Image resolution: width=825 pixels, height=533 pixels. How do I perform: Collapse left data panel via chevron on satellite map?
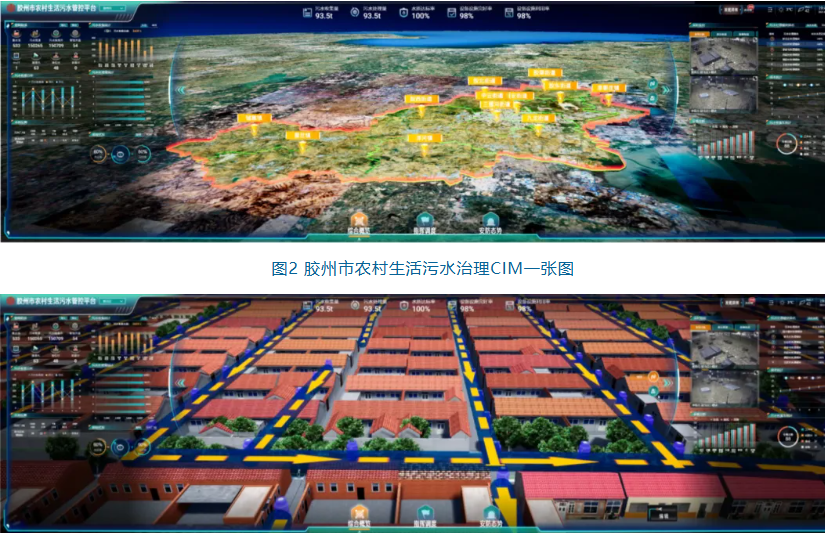pos(181,88)
